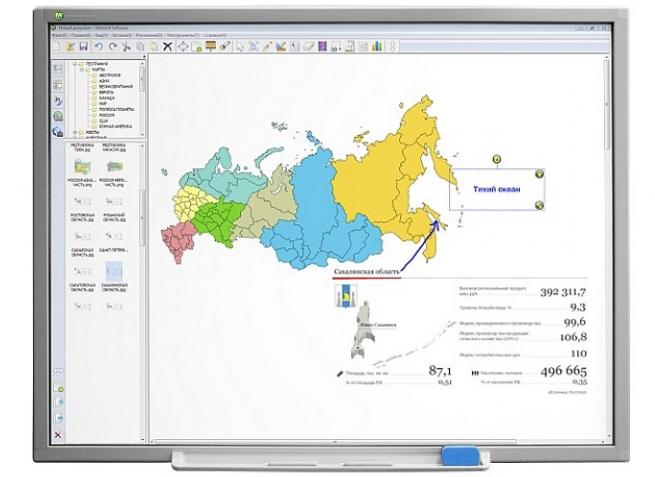Image resolution: width=655 pixels, height=477 pixels.
Task: Click the Save floppy disk icon
Action: 84,46
